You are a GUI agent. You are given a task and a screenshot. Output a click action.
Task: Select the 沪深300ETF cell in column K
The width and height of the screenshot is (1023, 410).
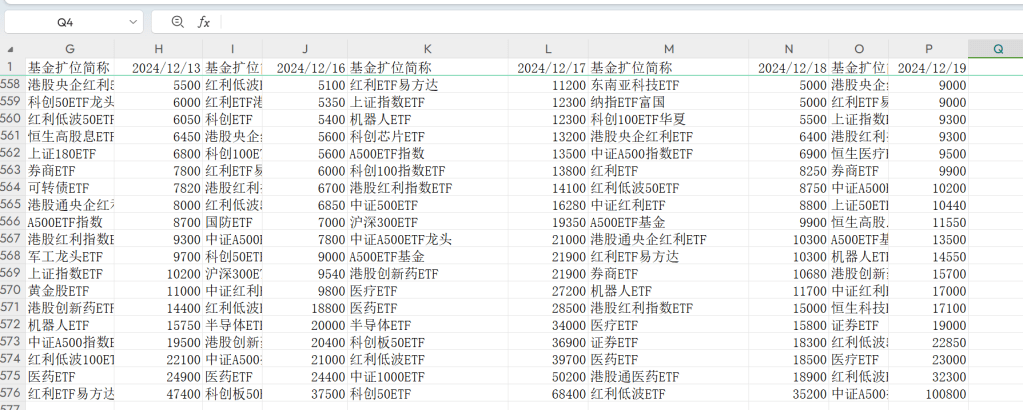pyautogui.click(x=427, y=222)
